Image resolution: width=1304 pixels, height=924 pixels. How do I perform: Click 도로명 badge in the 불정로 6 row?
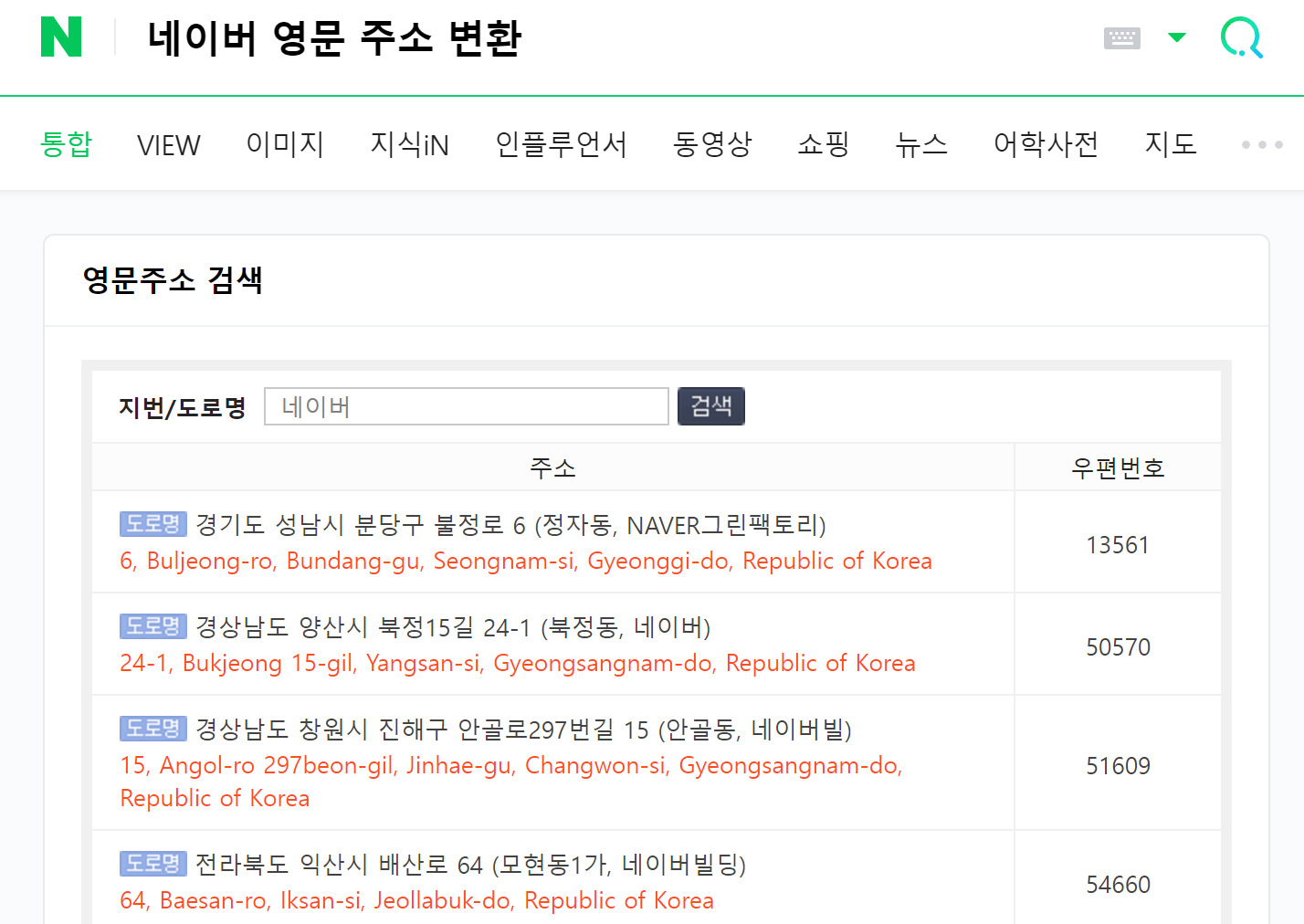pyautogui.click(x=153, y=524)
